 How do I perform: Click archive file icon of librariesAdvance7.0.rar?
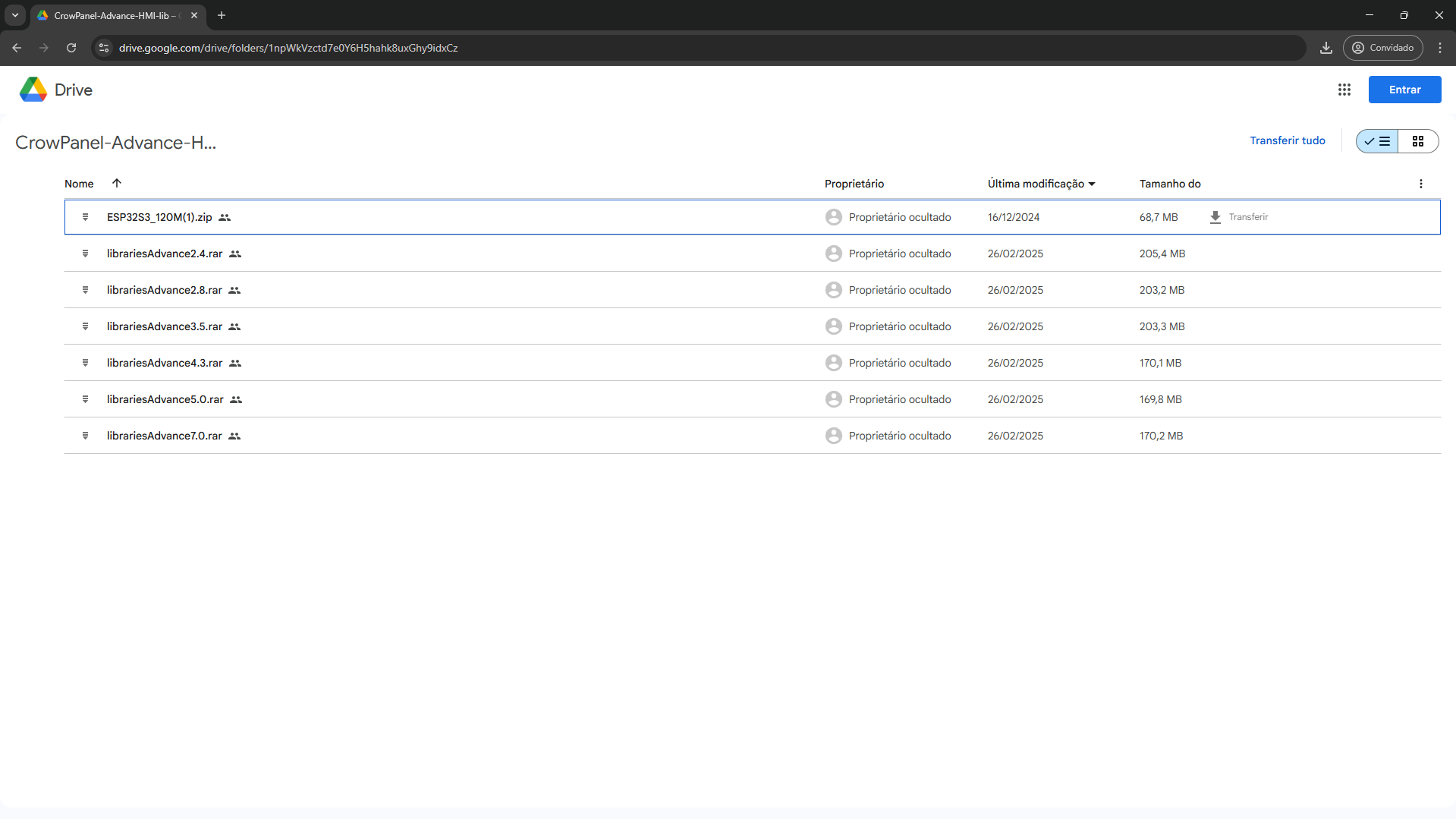pyautogui.click(x=85, y=436)
